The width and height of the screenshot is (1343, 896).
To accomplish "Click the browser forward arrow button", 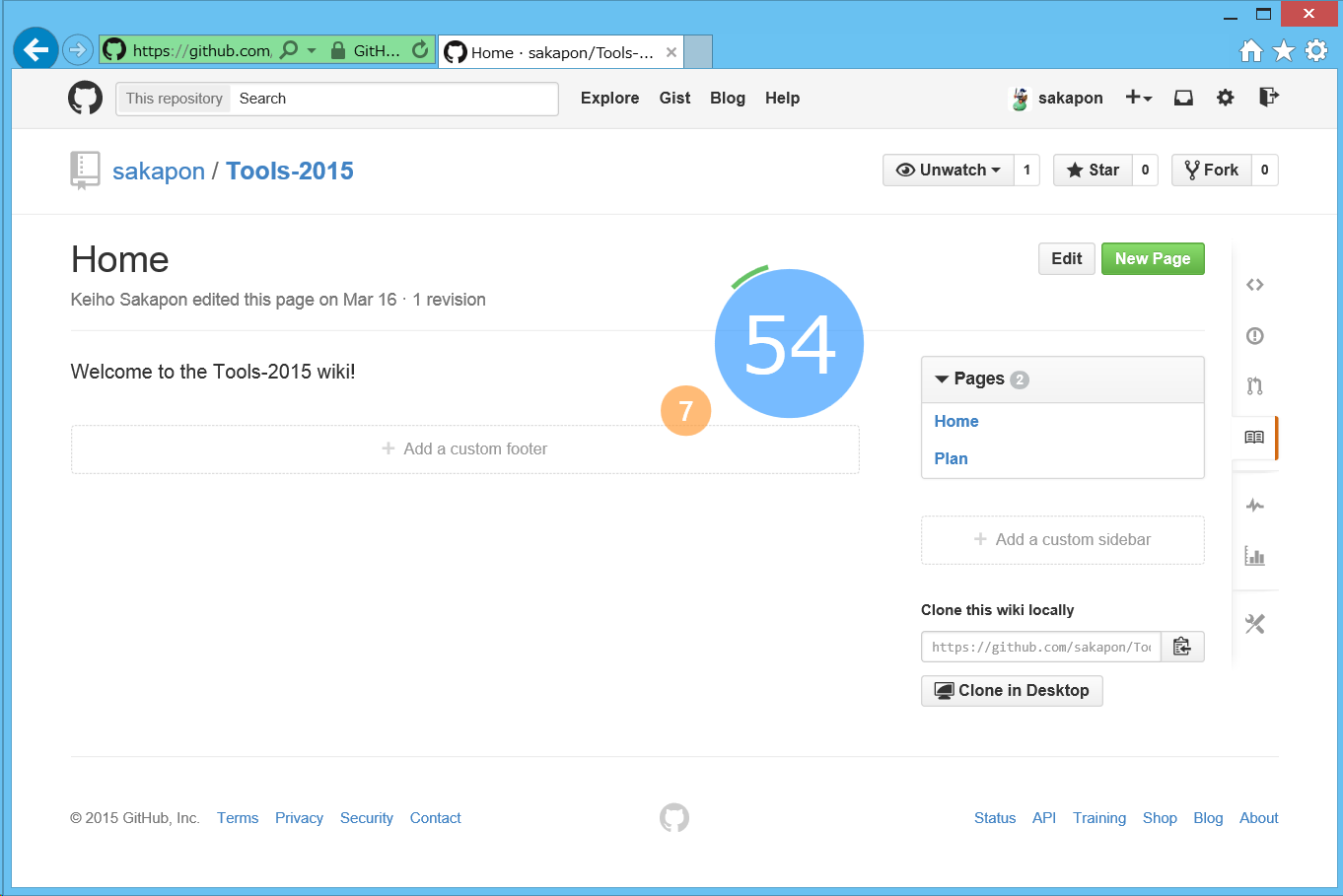I will pos(78,49).
